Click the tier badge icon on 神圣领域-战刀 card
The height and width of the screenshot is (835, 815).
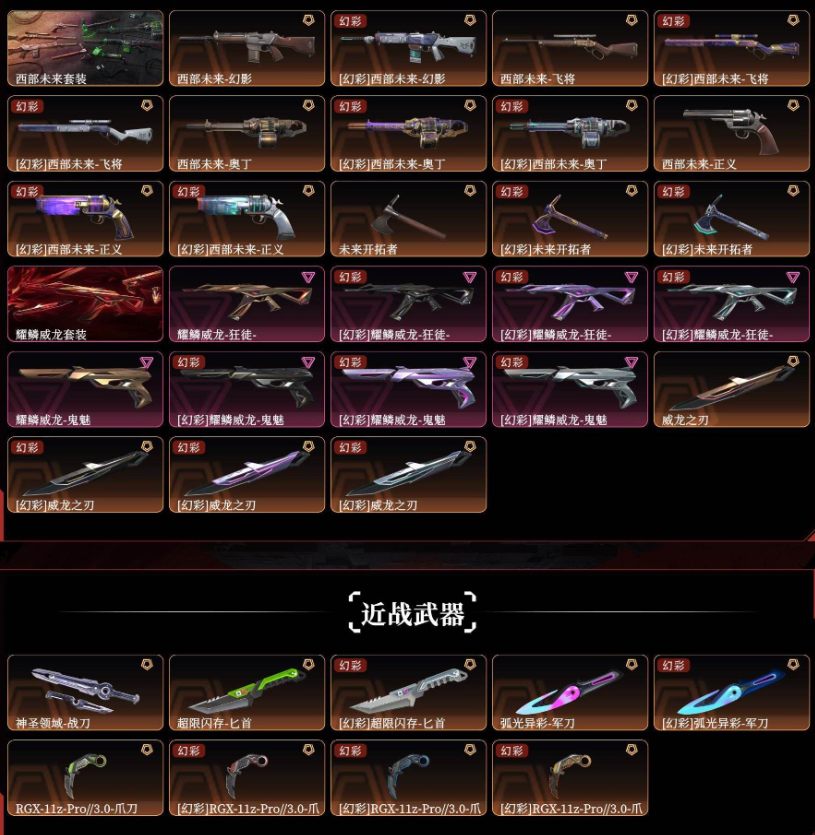[146, 664]
